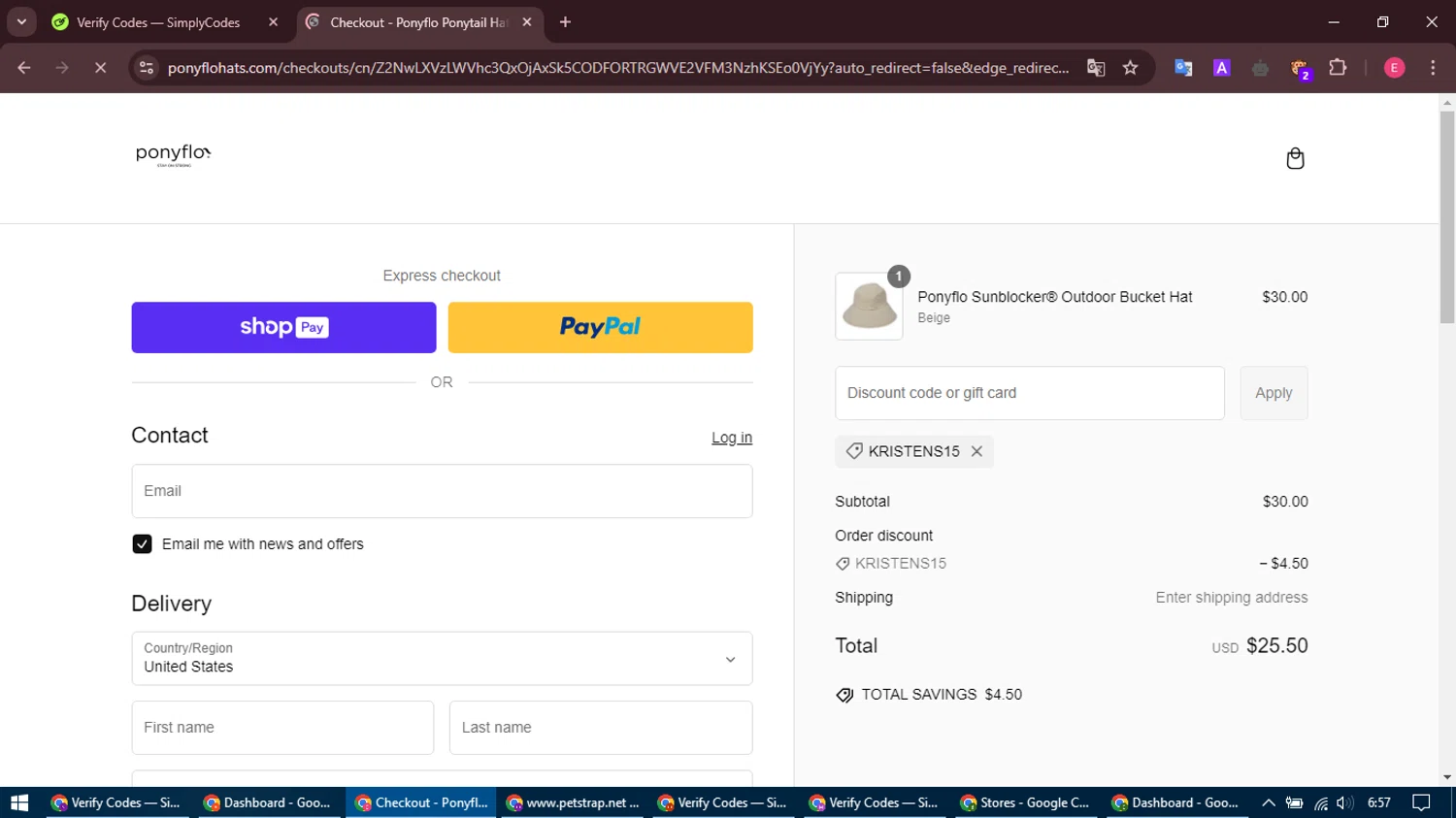The height and width of the screenshot is (818, 1456).
Task: Click the product name Ponyflo Sunblocker Outdoor Bucket Hat
Action: [x=1055, y=297]
